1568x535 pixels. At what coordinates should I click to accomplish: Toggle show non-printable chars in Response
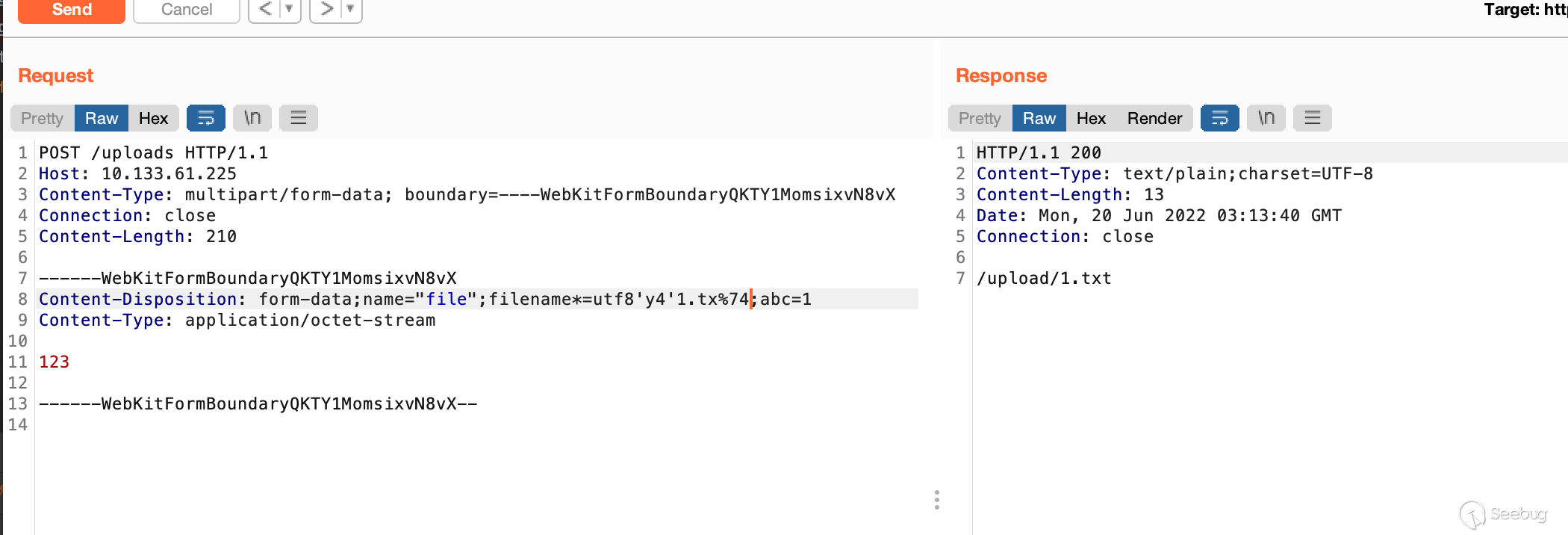(1266, 118)
